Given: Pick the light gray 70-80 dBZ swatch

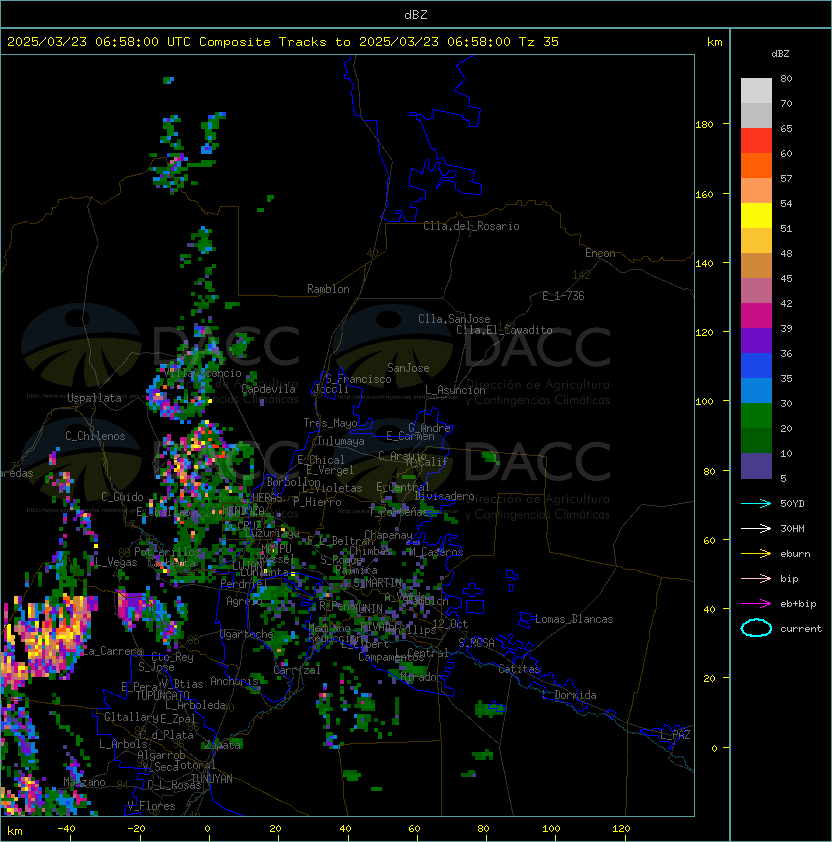Looking at the screenshot, I should click(x=756, y=91).
